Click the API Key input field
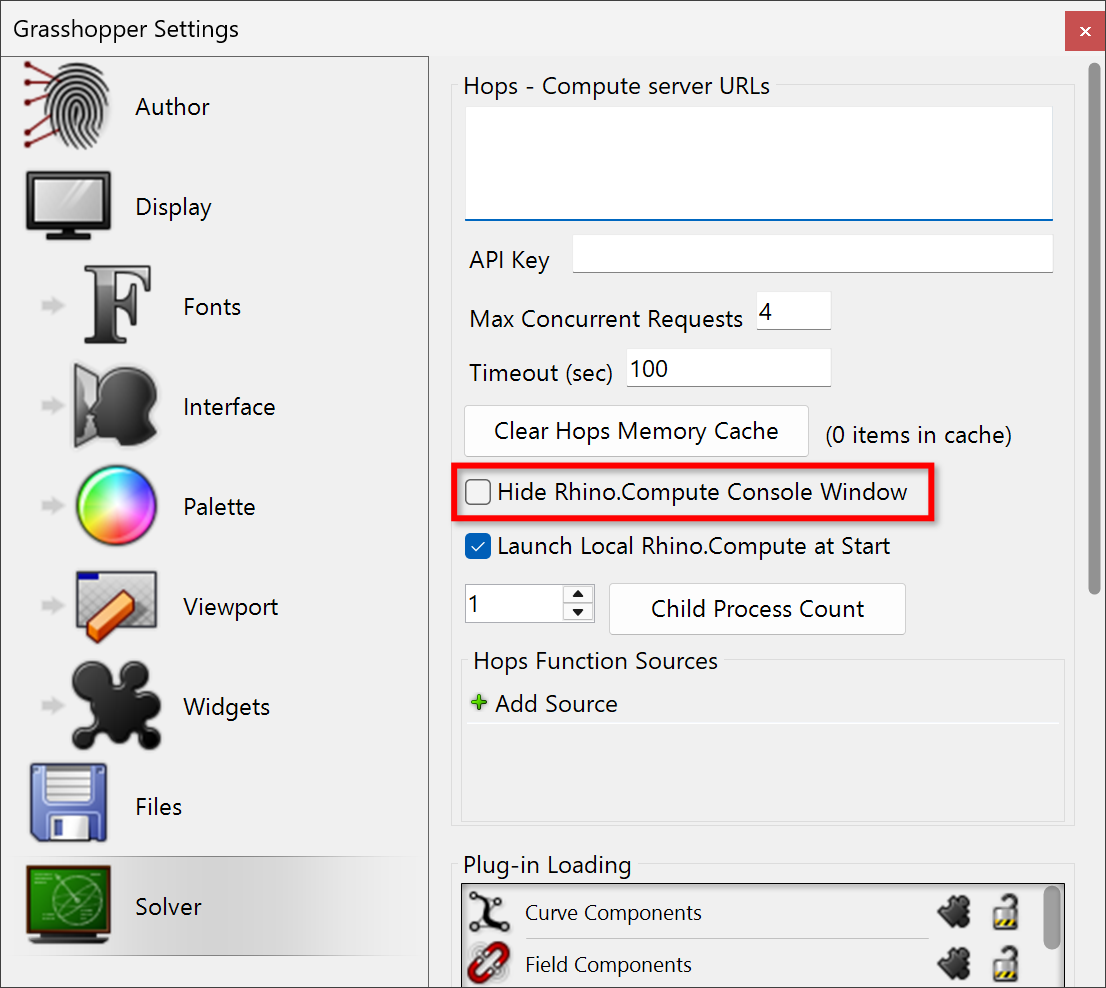This screenshot has height=988, width=1106. point(812,254)
